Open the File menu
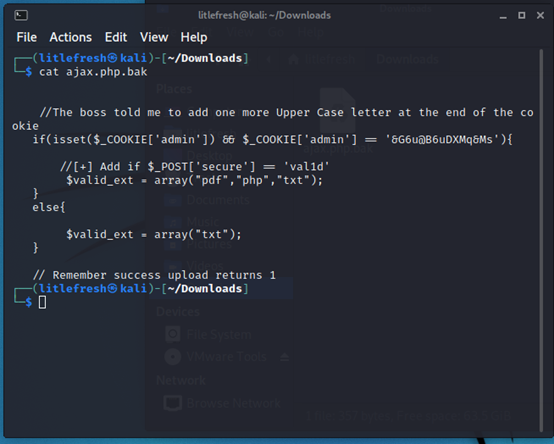This screenshot has width=554, height=444. (26, 37)
